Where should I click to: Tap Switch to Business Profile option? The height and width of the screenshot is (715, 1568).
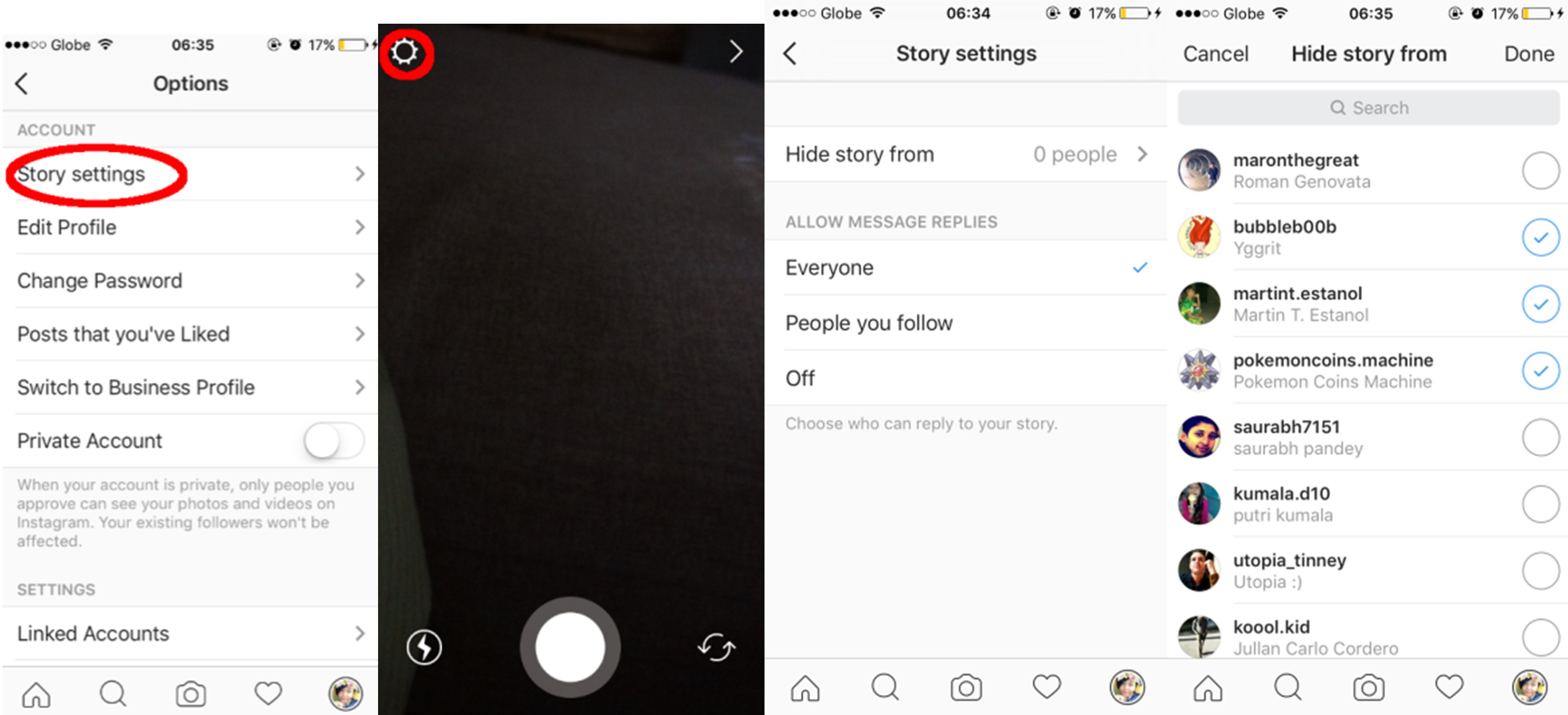(x=190, y=388)
